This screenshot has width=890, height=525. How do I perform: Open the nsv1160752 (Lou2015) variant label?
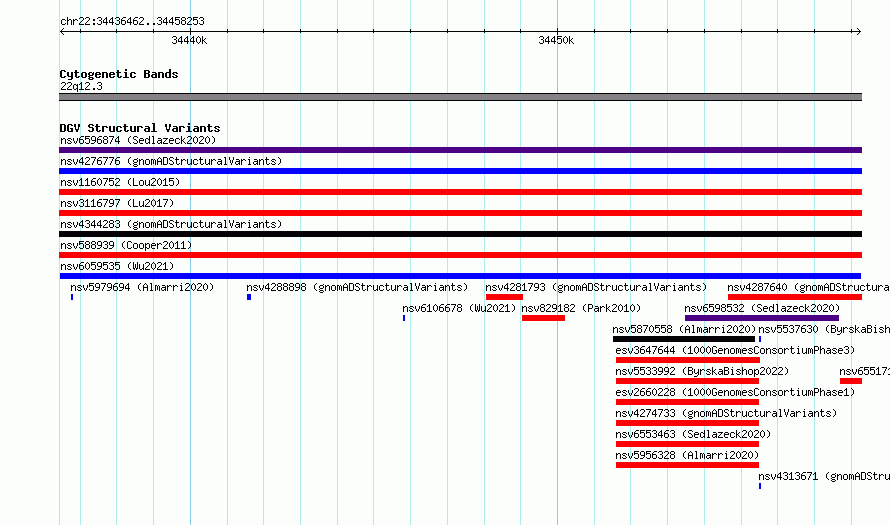tap(120, 182)
